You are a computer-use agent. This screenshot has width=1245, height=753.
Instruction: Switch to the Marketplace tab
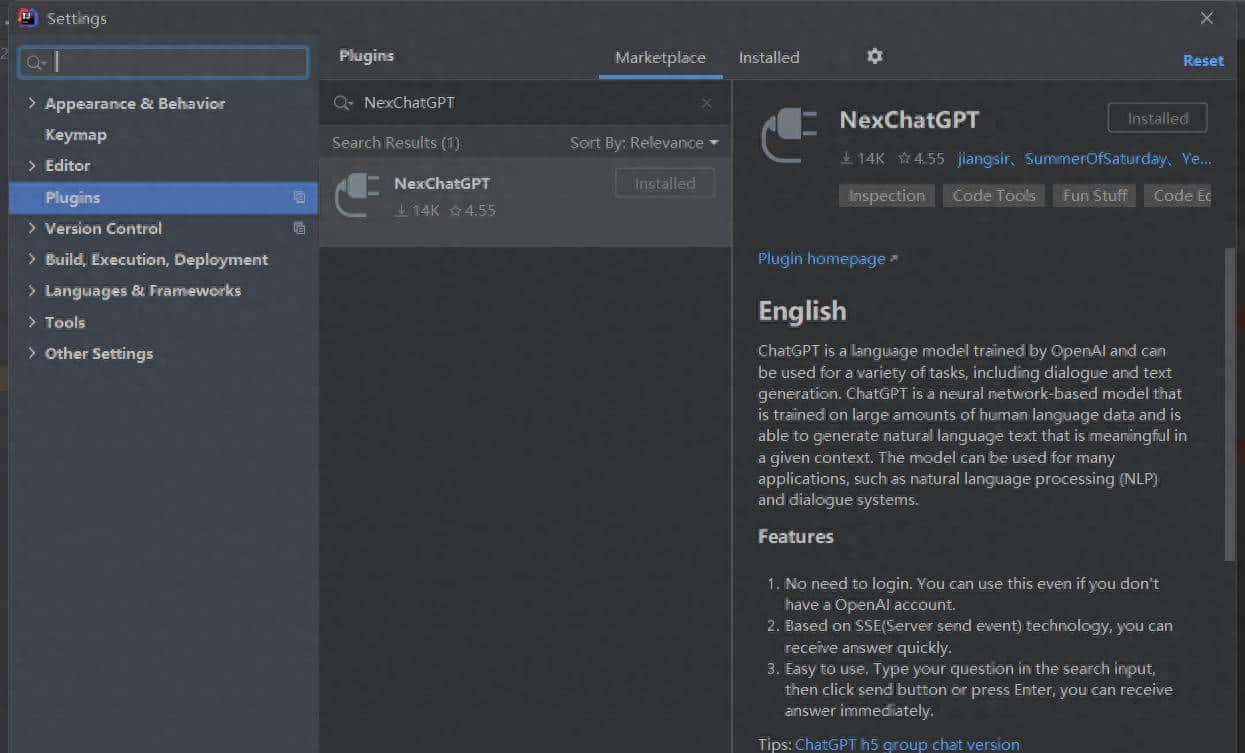660,58
